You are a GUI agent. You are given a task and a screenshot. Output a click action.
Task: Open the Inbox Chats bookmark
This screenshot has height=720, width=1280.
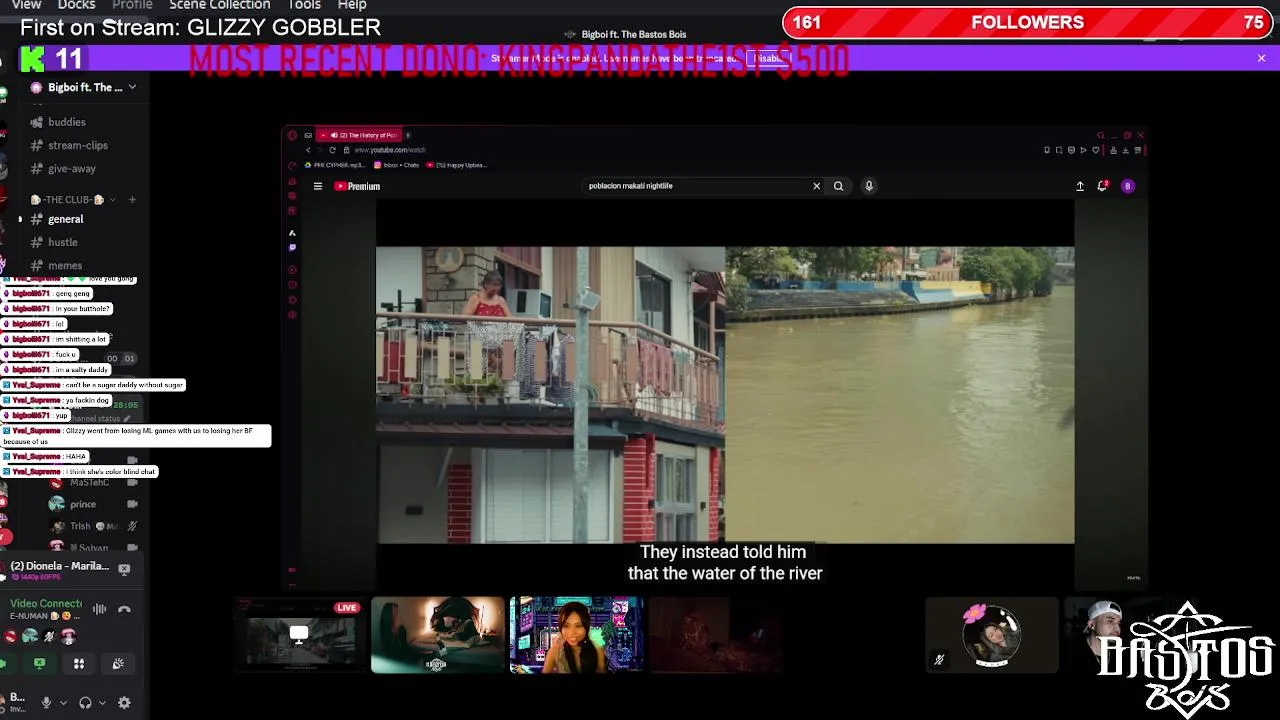click(396, 165)
